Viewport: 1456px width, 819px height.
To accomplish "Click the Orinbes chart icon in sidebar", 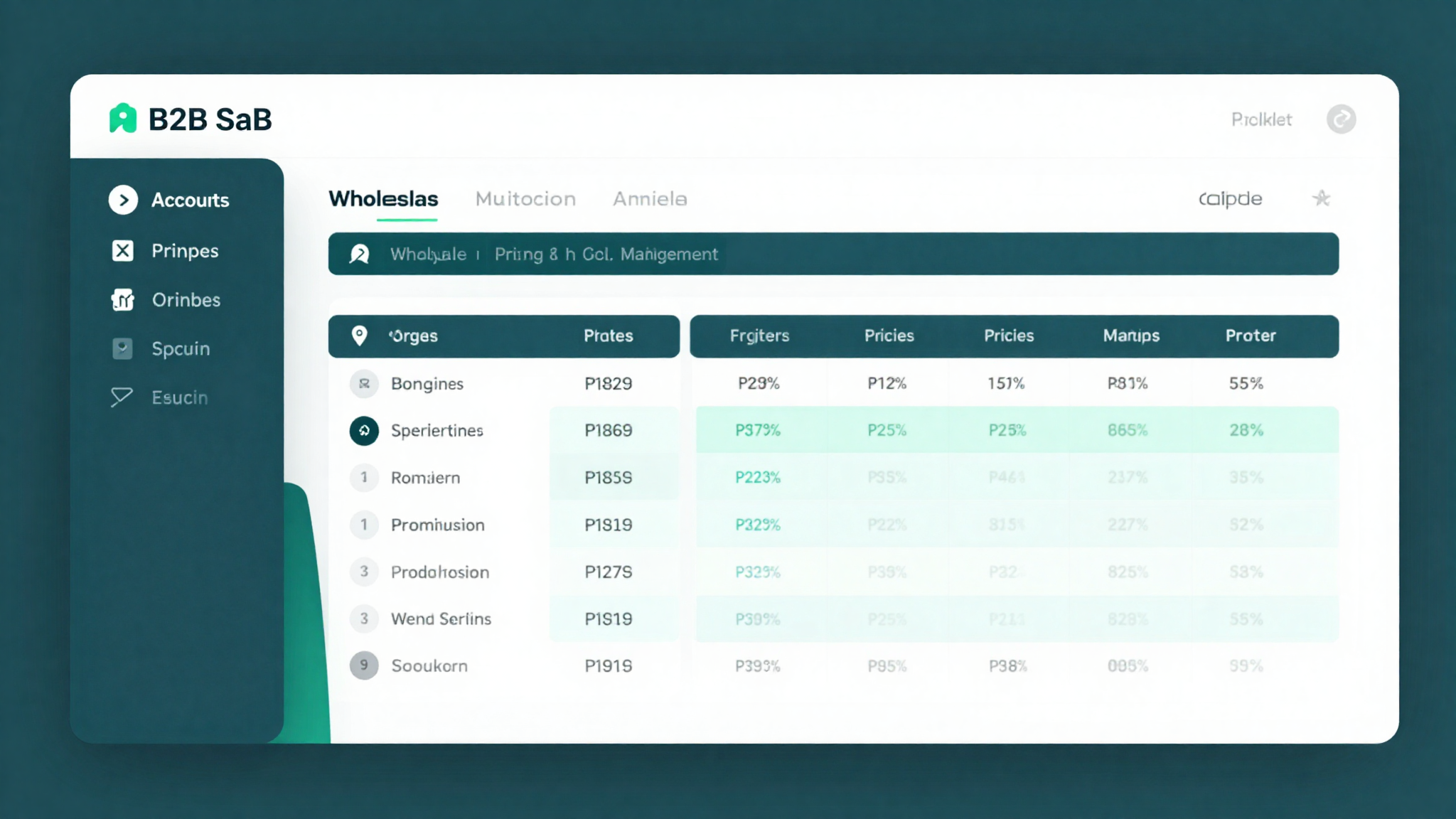I will 123,299.
